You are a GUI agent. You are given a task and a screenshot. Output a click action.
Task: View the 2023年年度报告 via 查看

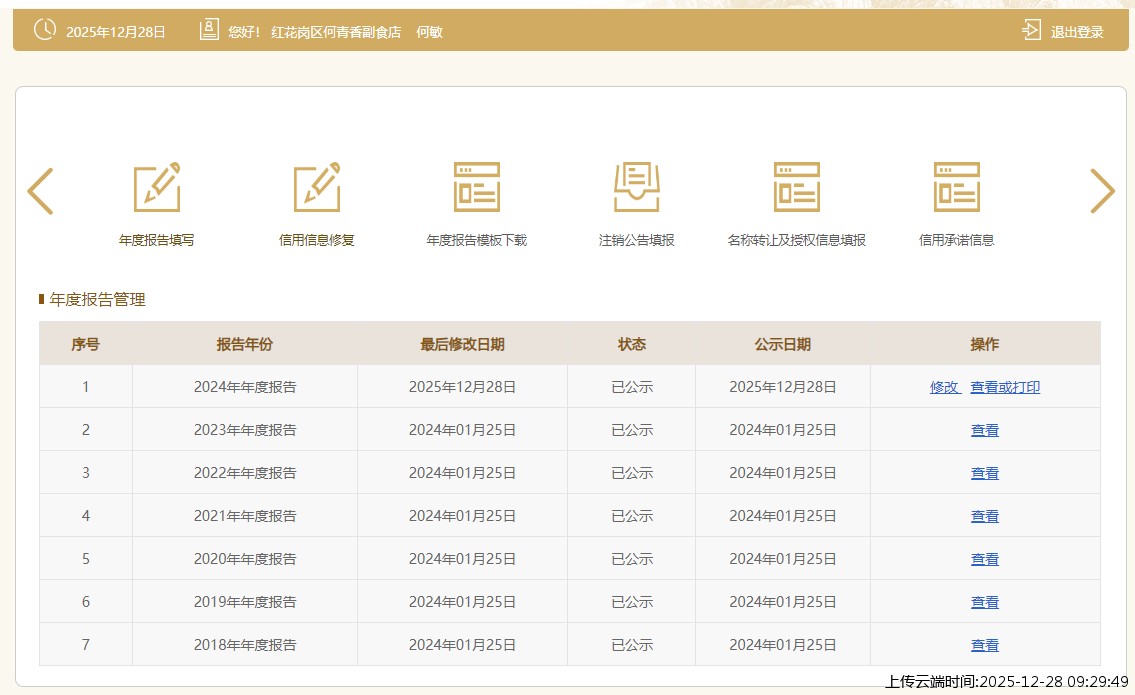coord(985,430)
